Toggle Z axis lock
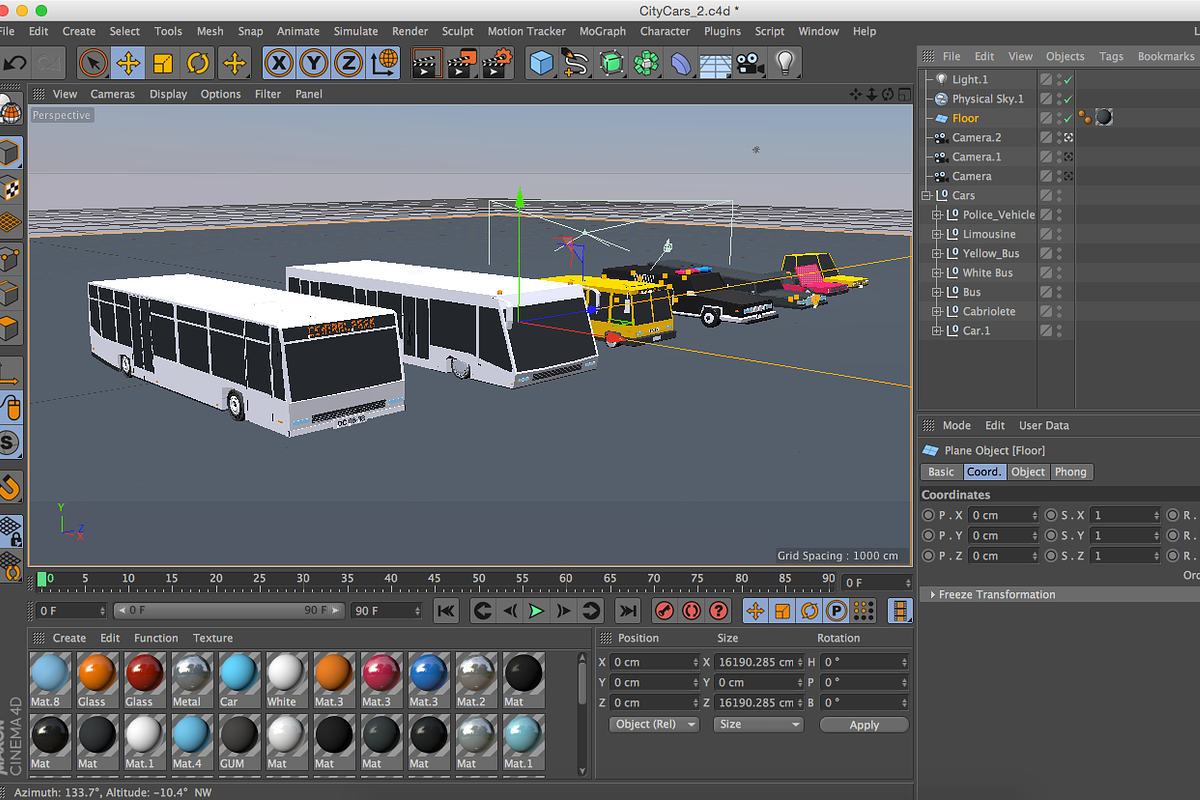 pyautogui.click(x=349, y=64)
